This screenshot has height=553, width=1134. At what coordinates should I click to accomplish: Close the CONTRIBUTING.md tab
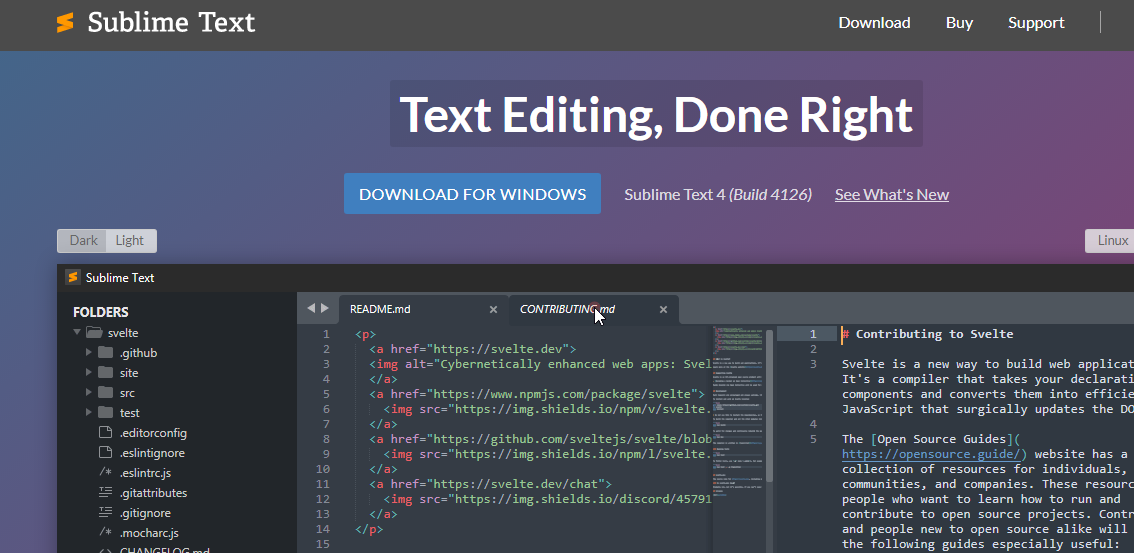[x=663, y=309]
